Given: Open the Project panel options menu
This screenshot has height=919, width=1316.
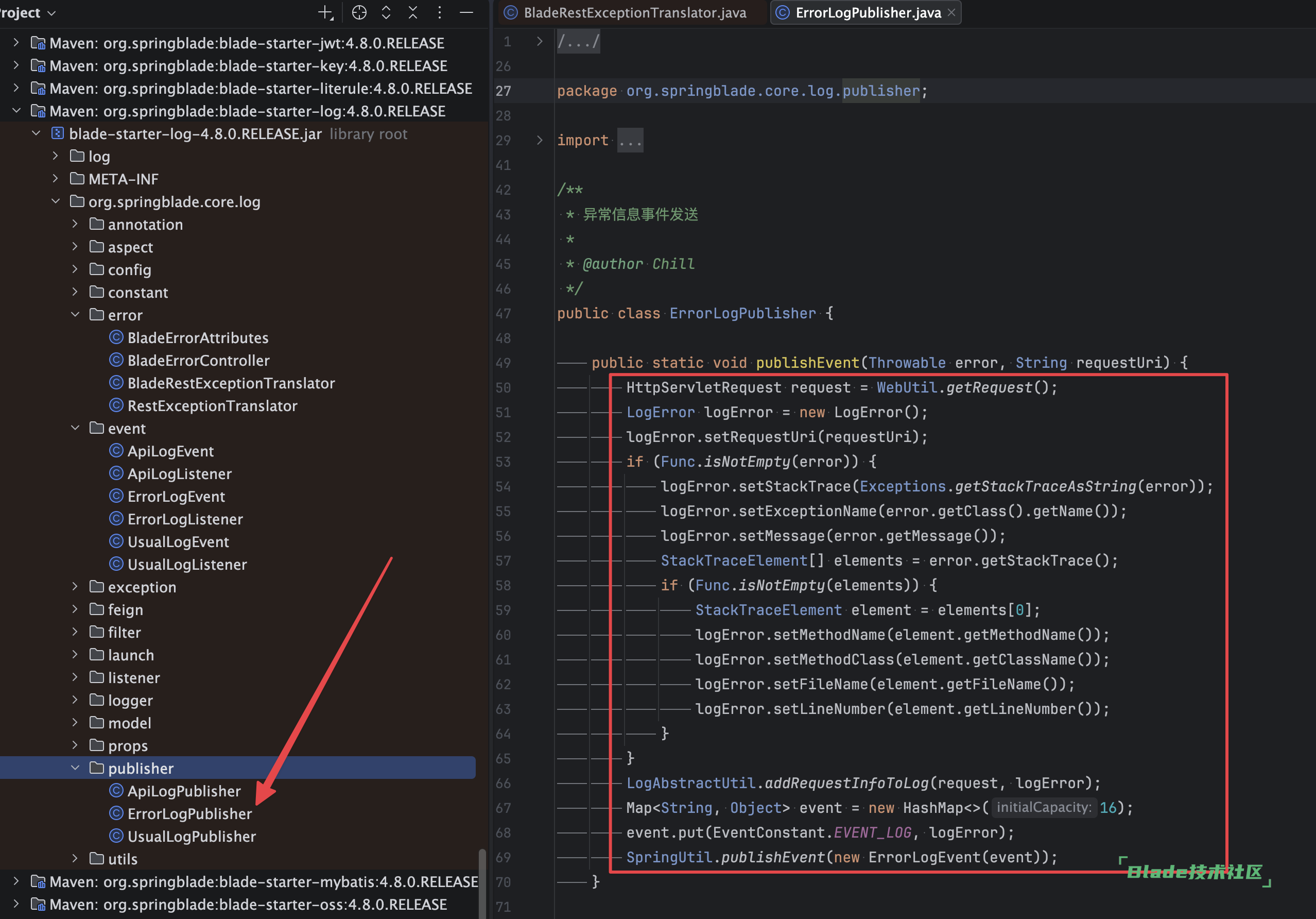Looking at the screenshot, I should (x=440, y=12).
